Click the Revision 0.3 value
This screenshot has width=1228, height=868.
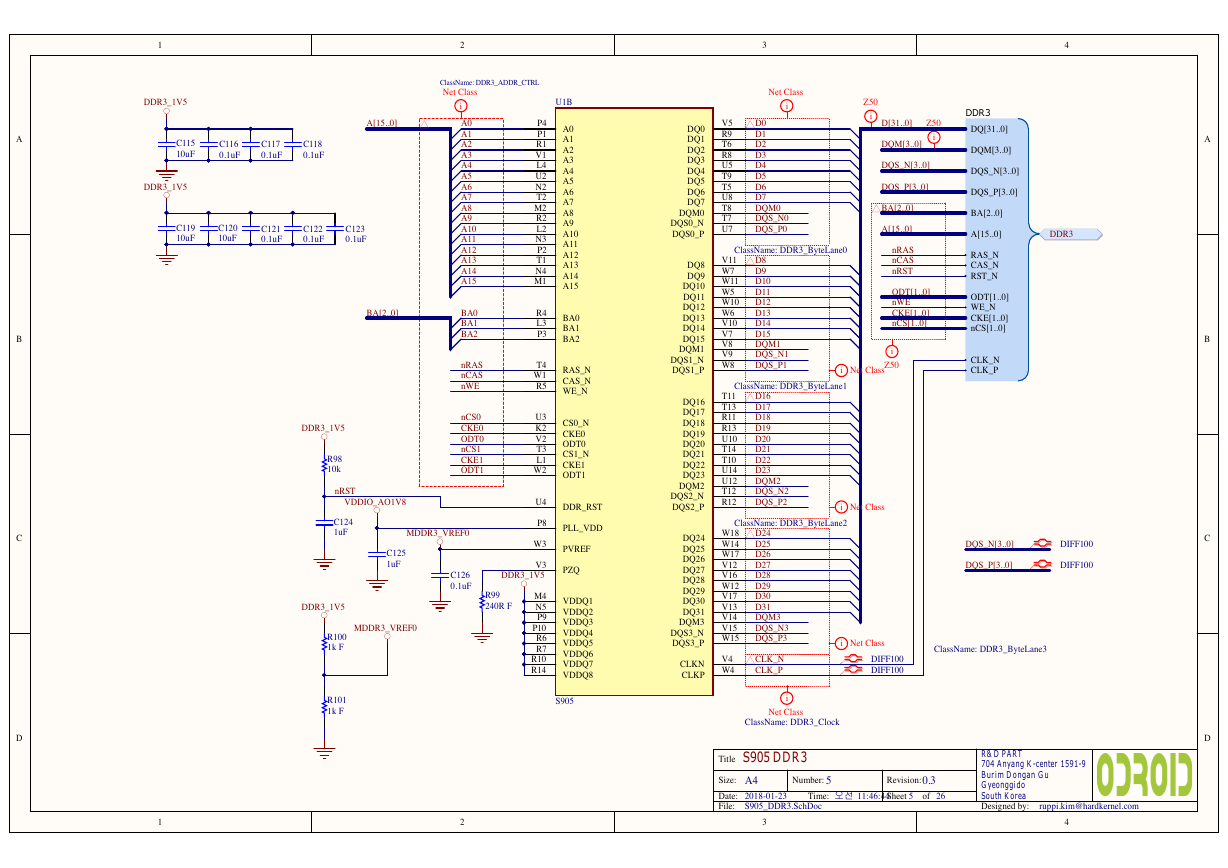click(929, 781)
